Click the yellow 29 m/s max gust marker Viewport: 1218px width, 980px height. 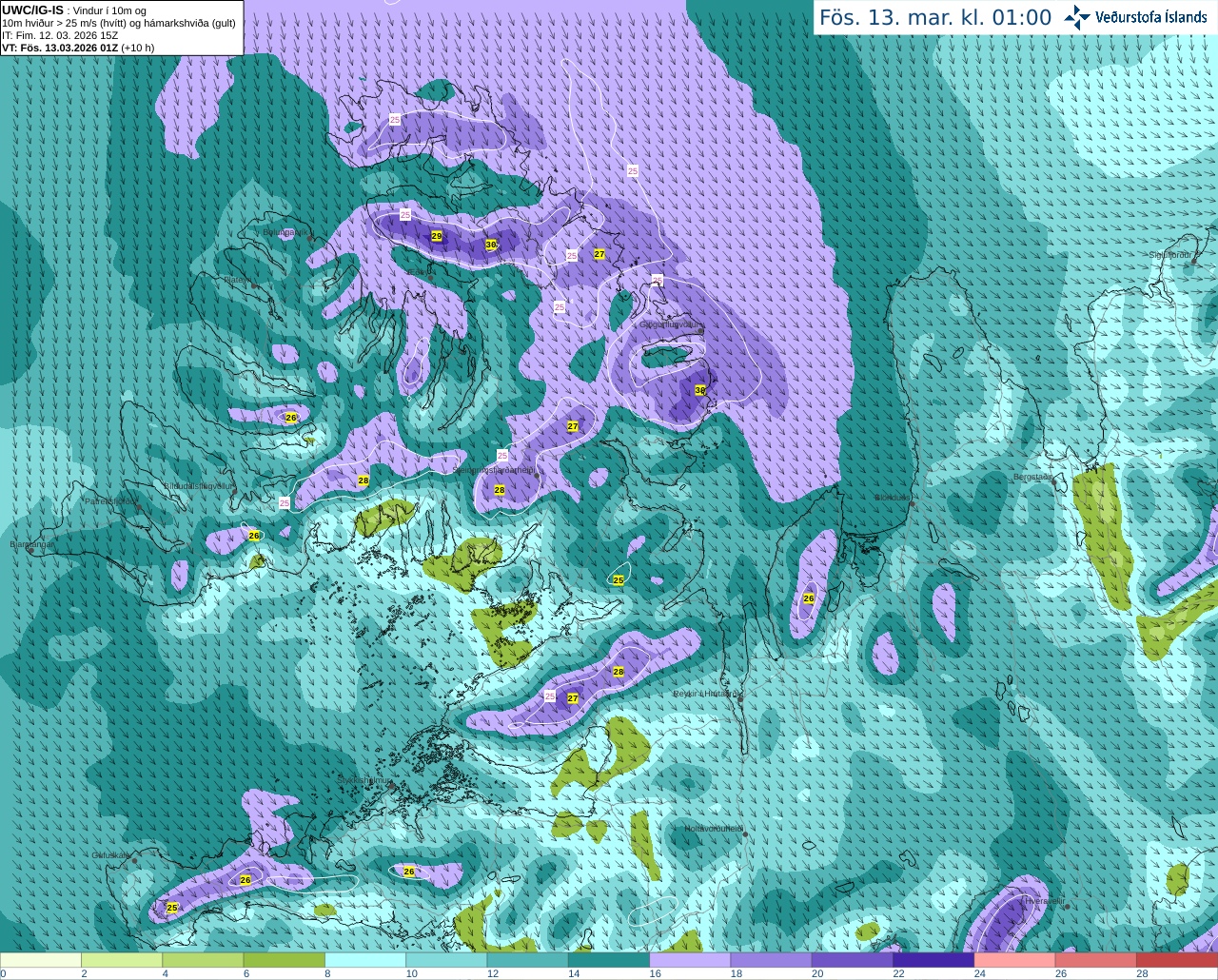437,235
